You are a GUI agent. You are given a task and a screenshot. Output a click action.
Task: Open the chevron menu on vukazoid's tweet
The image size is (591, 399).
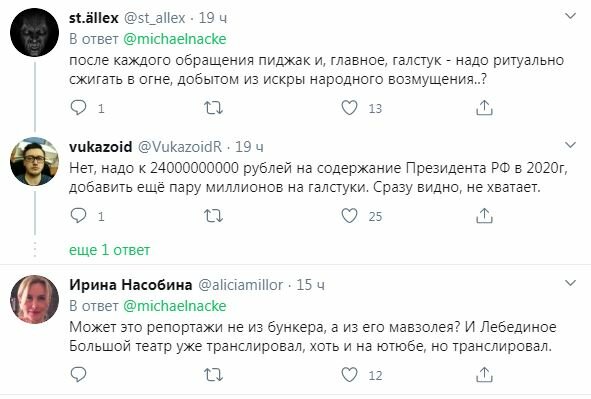click(570, 145)
